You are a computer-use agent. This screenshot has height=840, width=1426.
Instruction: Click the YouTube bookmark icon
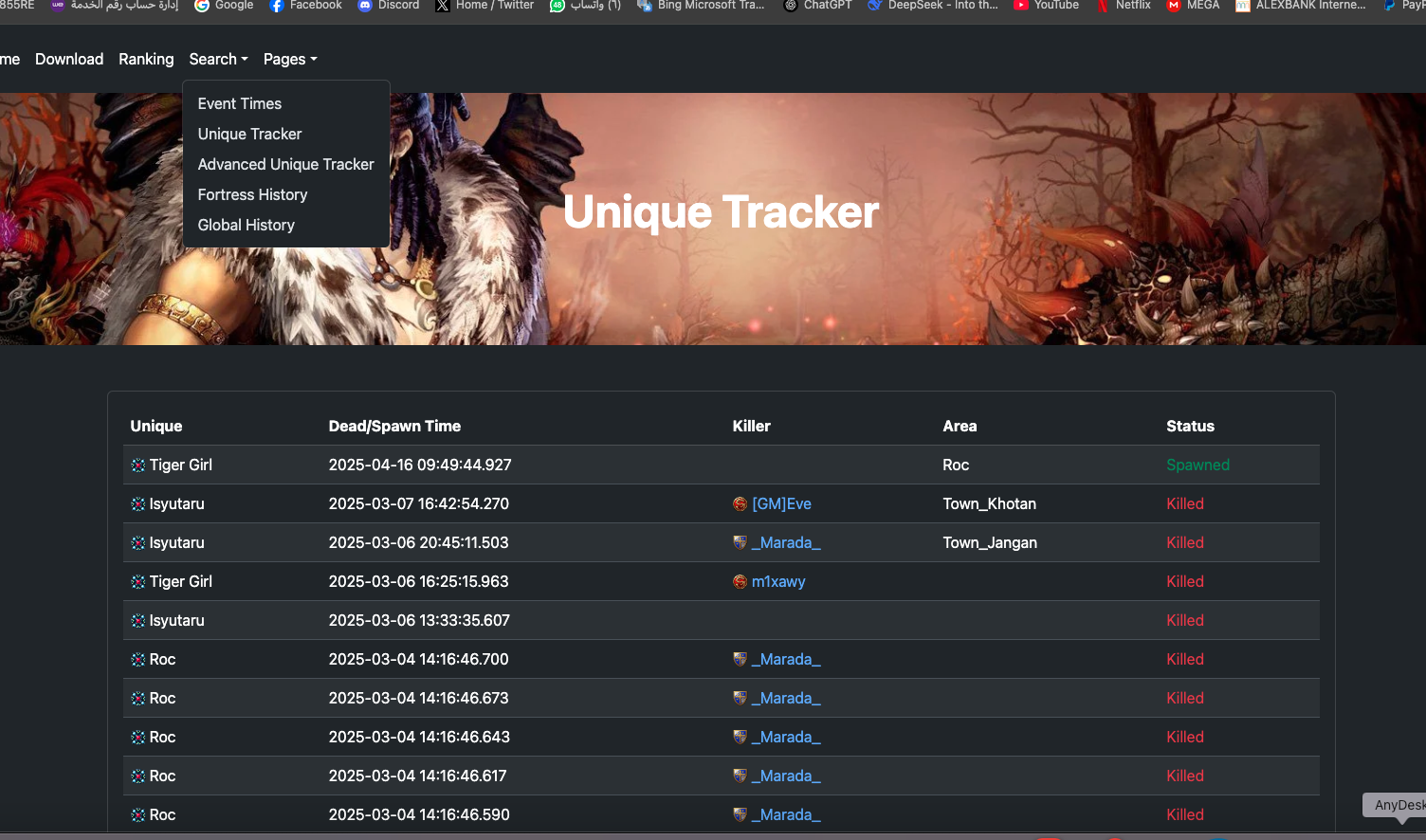coord(1021,6)
